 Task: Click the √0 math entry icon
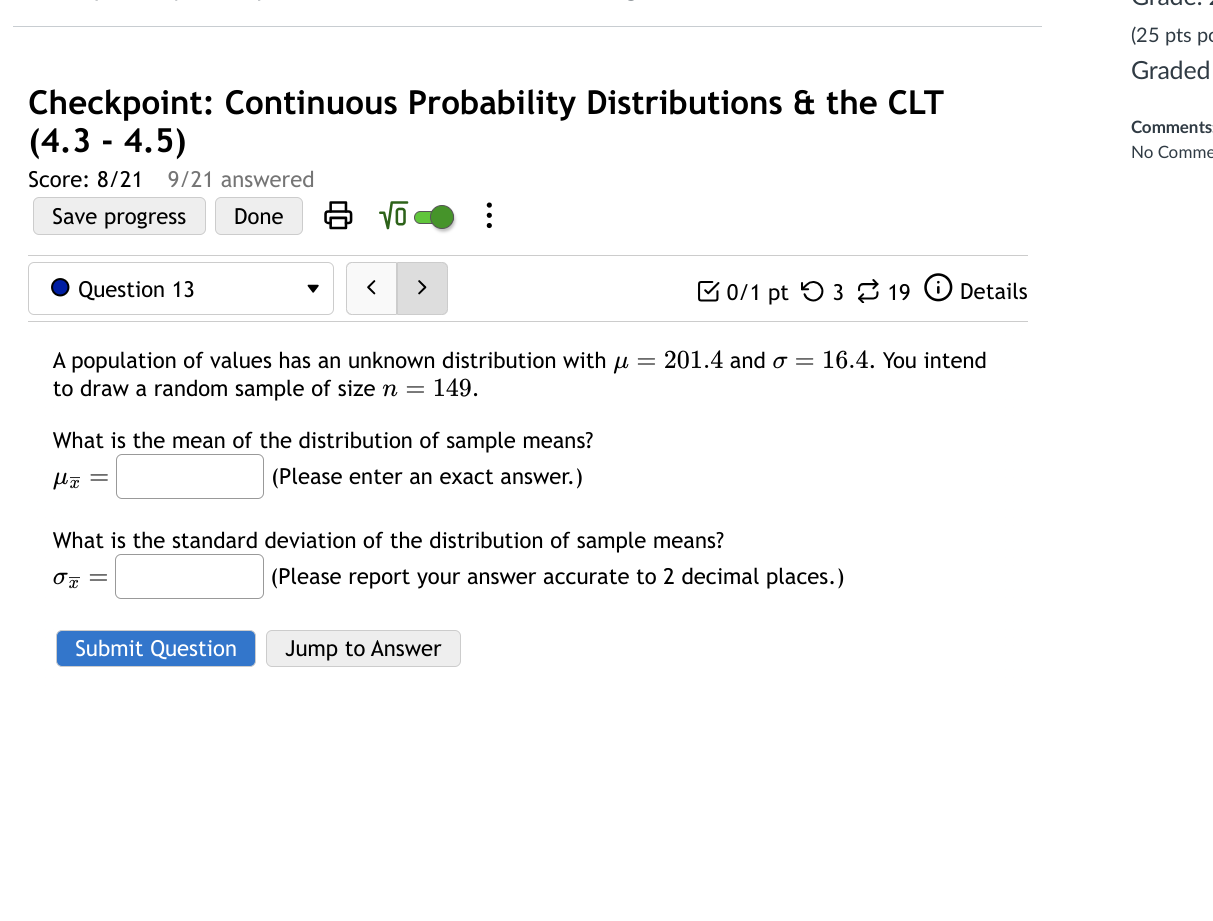tap(392, 215)
